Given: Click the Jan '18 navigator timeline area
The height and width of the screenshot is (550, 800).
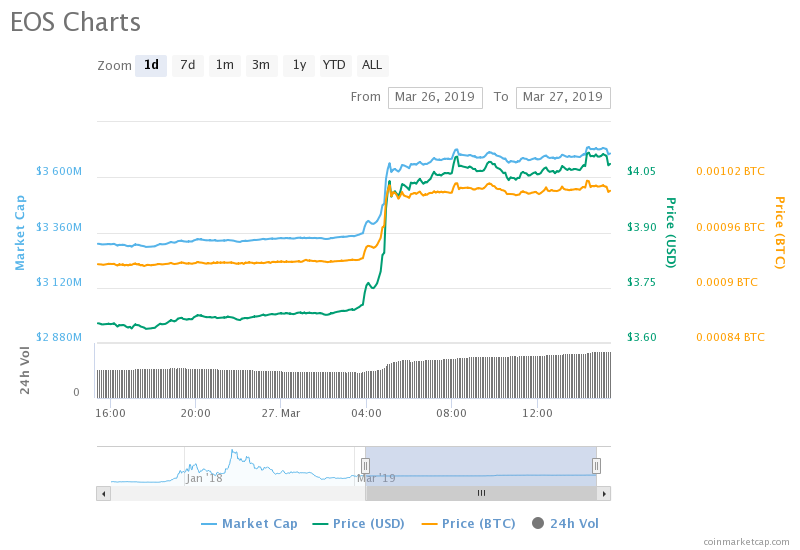Looking at the screenshot, I should point(204,477).
